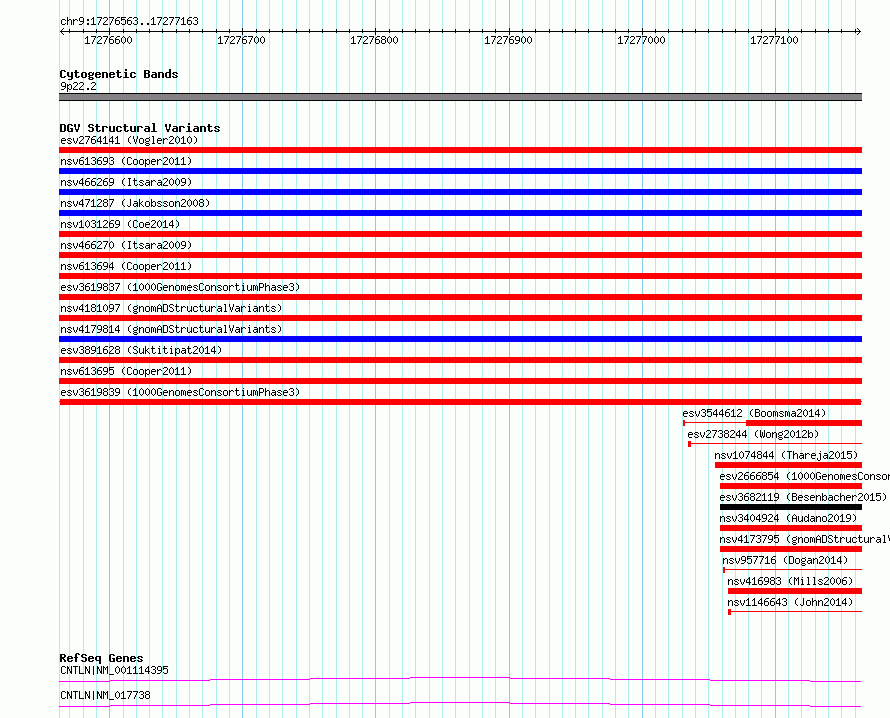
Task: Open nsv4173795 gnomAD variant label
Action: click(x=804, y=539)
